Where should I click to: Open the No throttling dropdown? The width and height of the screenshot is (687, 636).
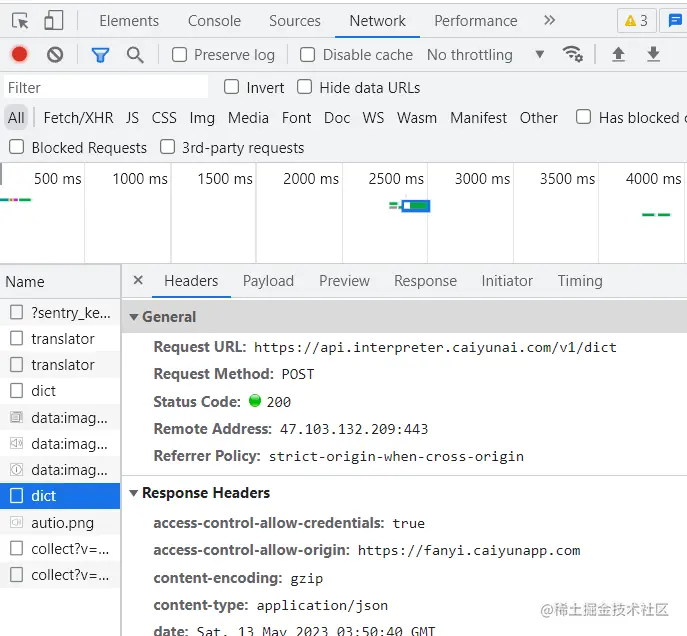pyautogui.click(x=485, y=55)
